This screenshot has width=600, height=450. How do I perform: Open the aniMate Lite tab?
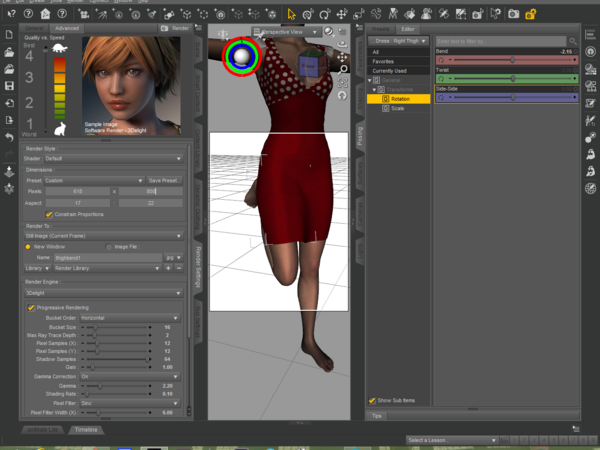pyautogui.click(x=42, y=430)
